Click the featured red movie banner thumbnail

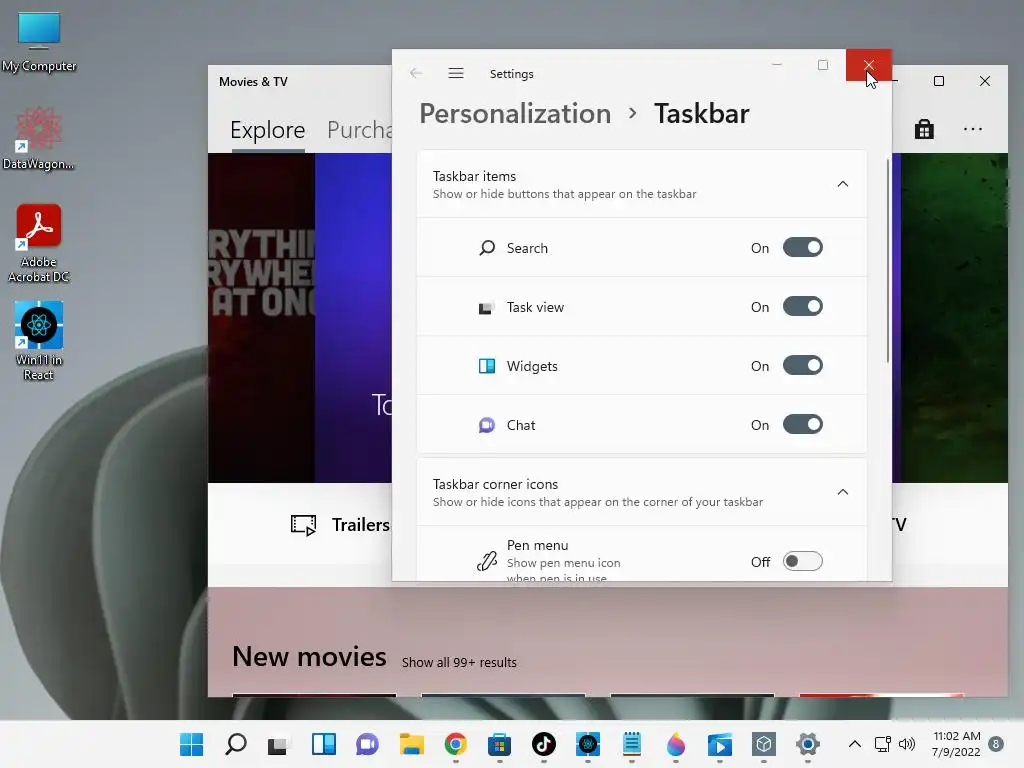[261, 318]
